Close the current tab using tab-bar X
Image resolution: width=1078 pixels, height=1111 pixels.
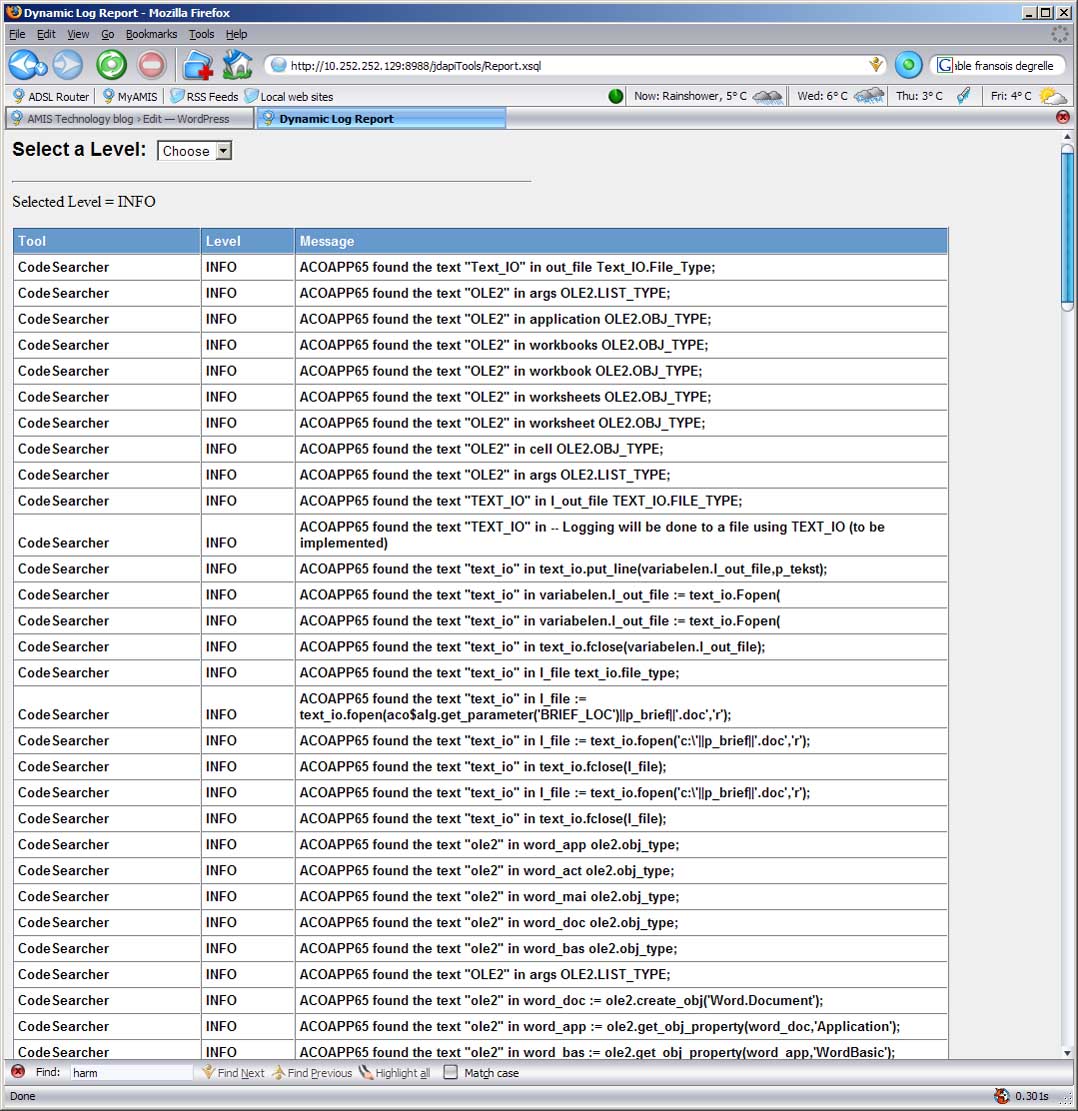(x=1063, y=118)
